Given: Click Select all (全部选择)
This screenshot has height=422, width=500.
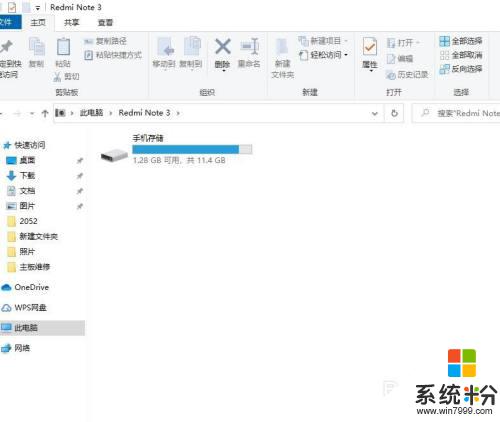Looking at the screenshot, I should click(461, 41).
